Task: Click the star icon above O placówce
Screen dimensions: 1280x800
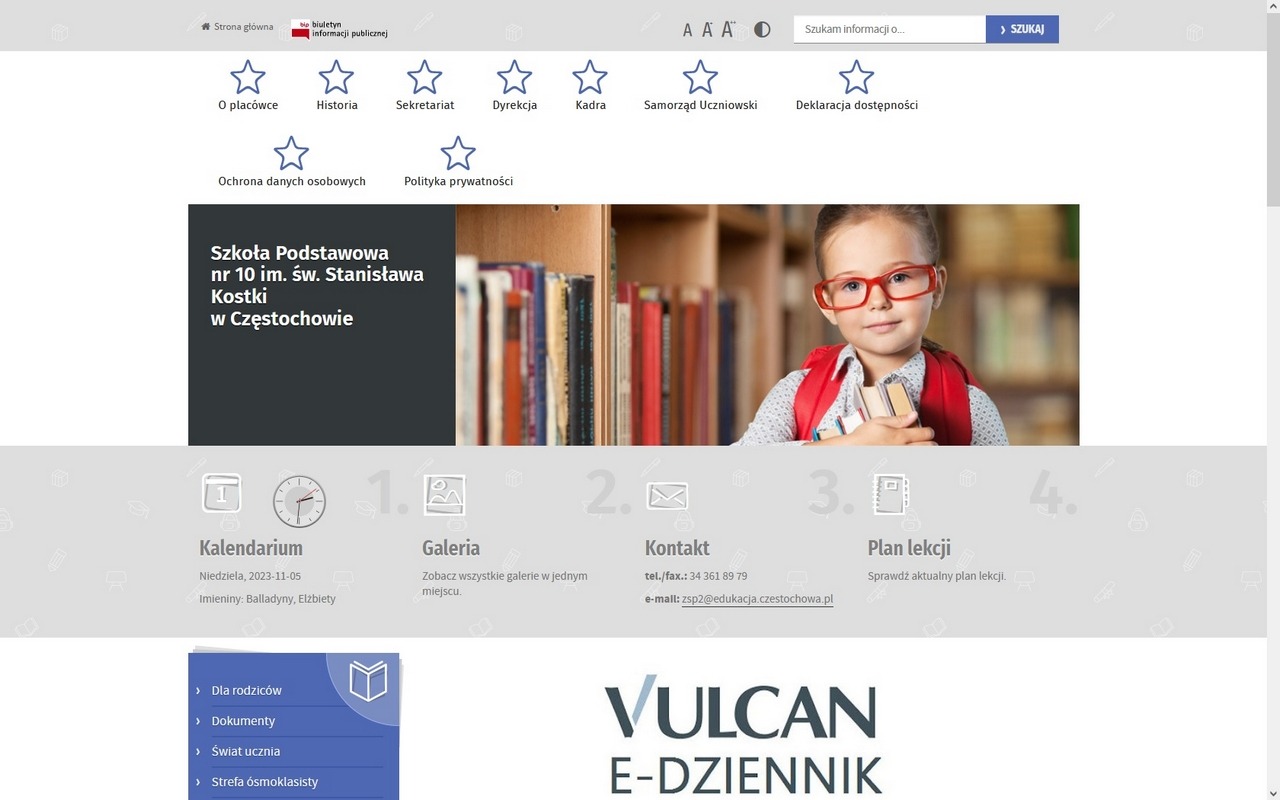Action: click(x=248, y=77)
